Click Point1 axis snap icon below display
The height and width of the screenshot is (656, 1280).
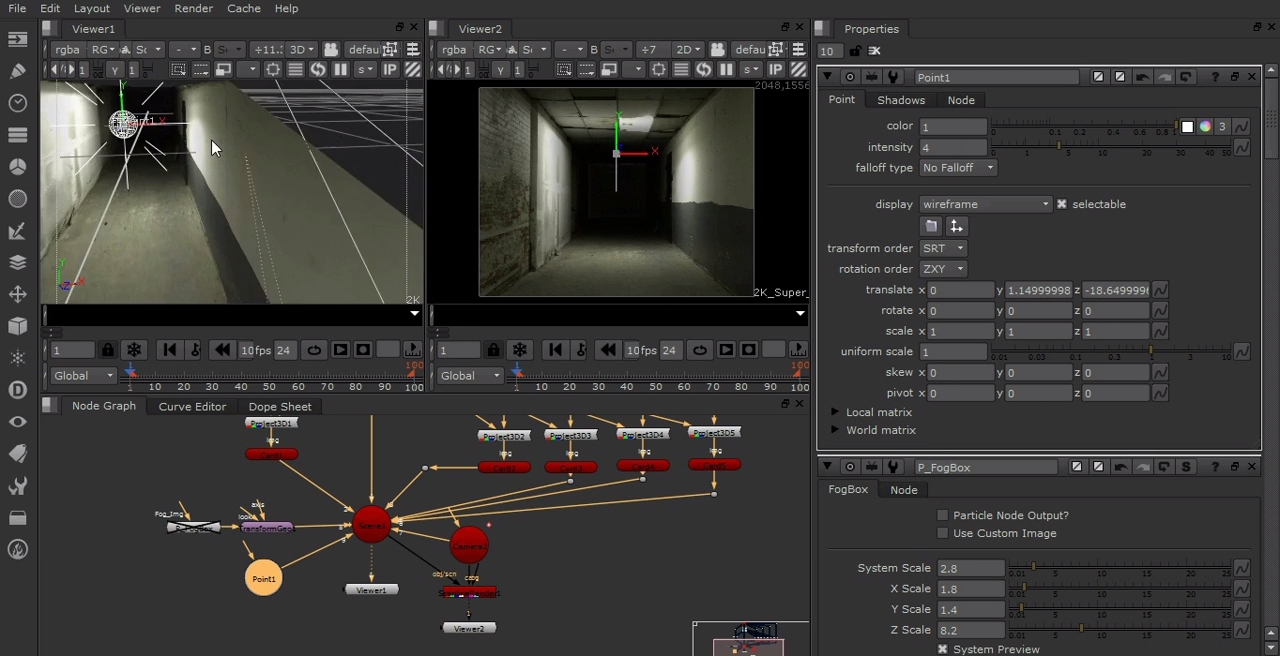tap(956, 226)
